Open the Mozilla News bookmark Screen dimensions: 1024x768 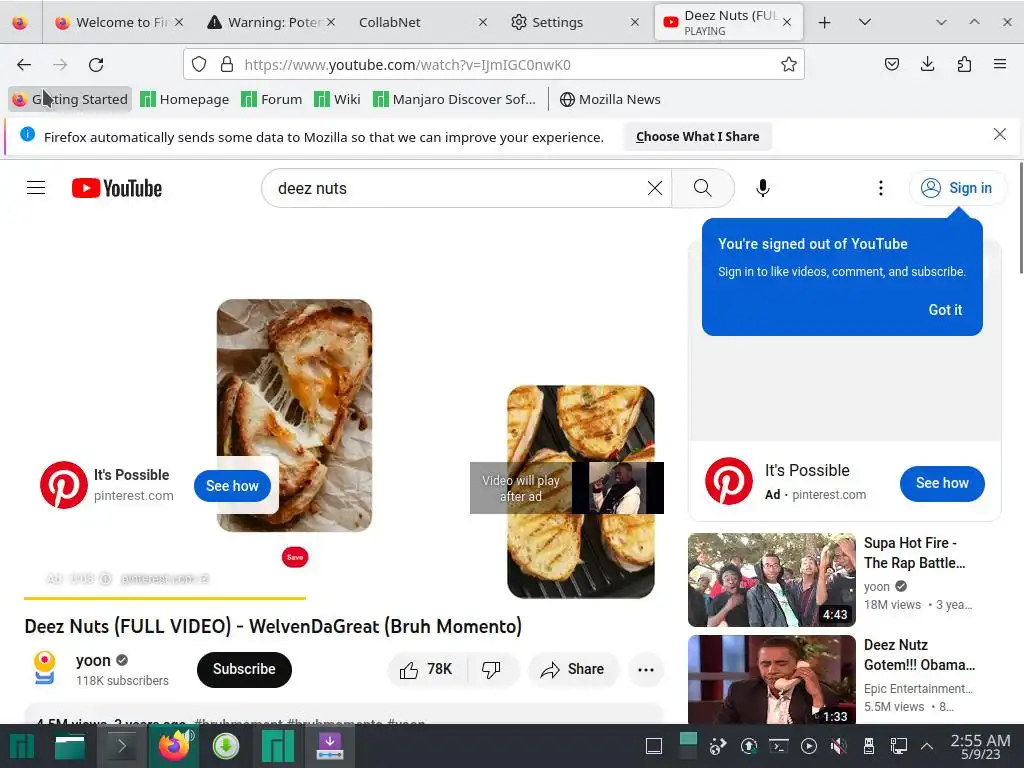[x=610, y=99]
